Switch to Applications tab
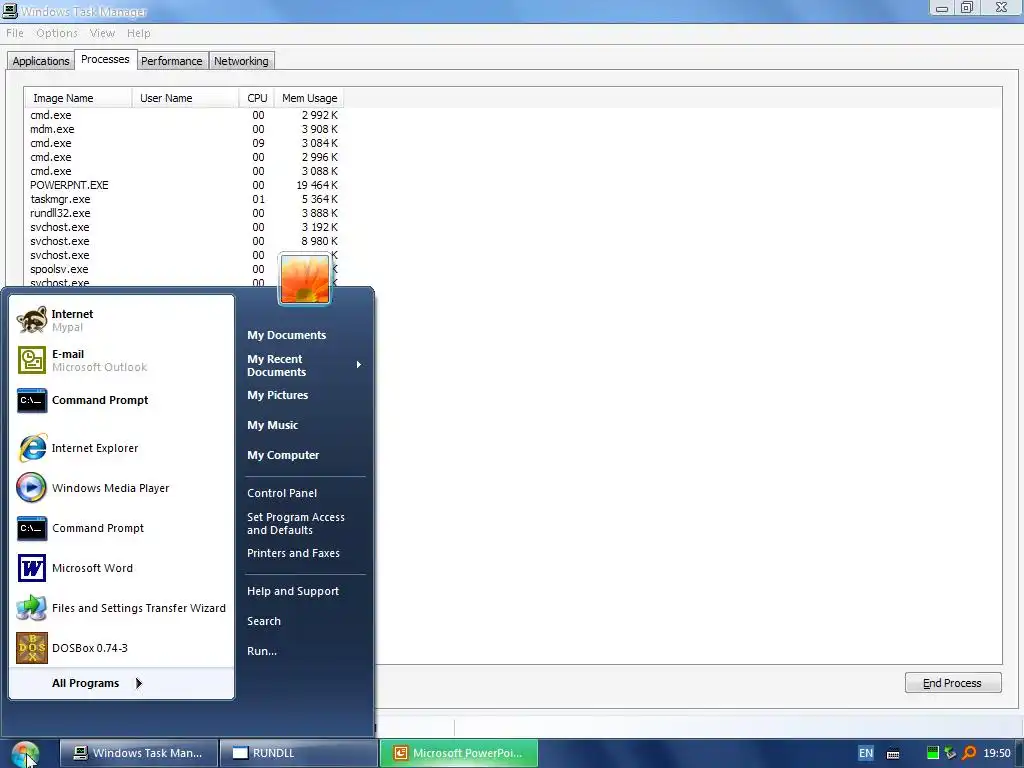This screenshot has width=1024, height=768. tap(41, 61)
